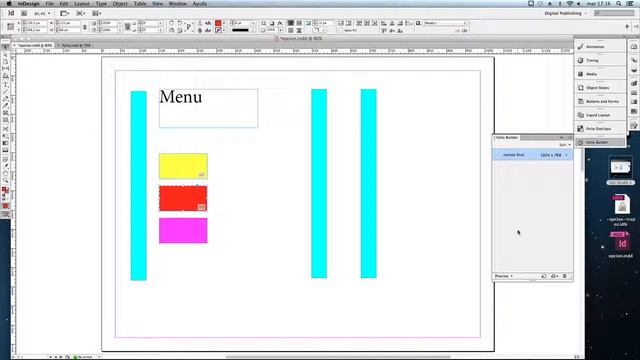
Task: Select the Pen tool
Action: tap(5, 99)
